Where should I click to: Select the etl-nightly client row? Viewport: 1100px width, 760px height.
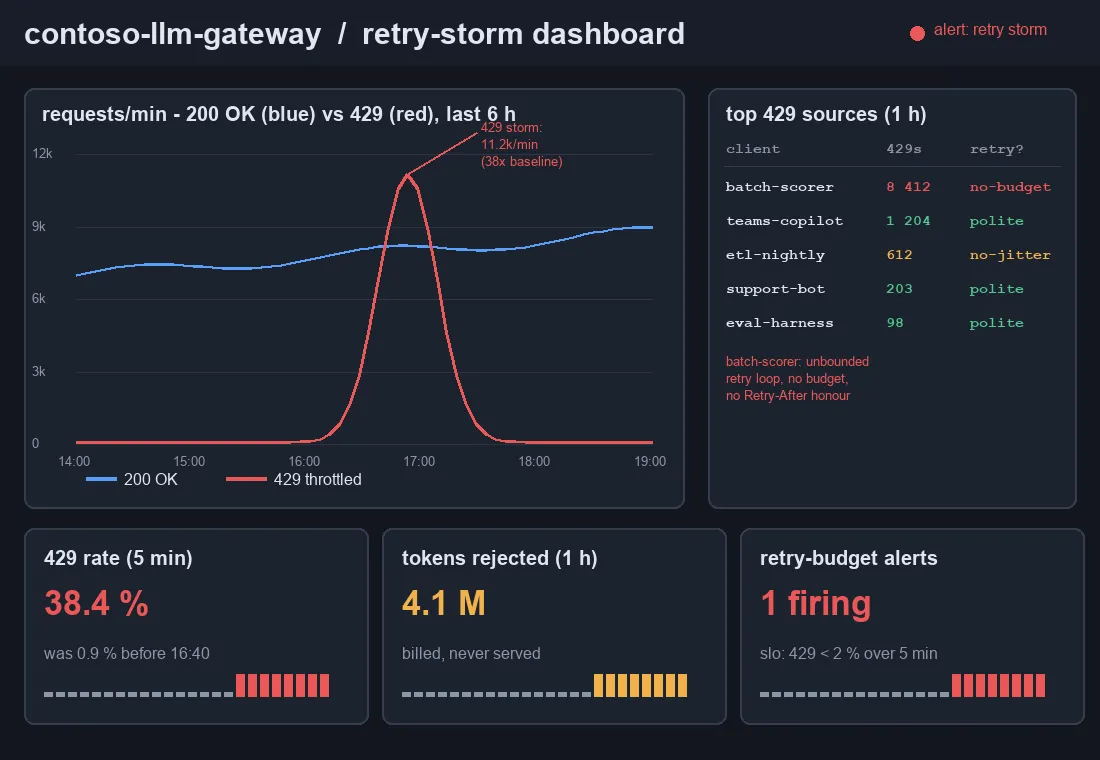click(892, 255)
